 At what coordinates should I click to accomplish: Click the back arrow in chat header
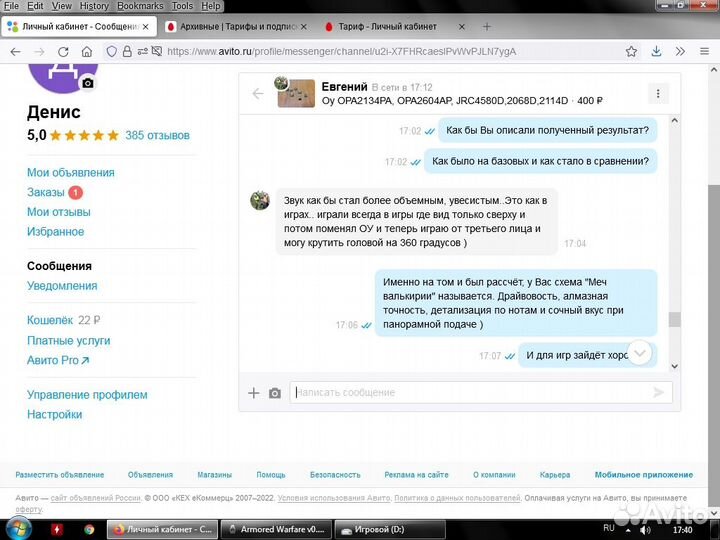[258, 94]
